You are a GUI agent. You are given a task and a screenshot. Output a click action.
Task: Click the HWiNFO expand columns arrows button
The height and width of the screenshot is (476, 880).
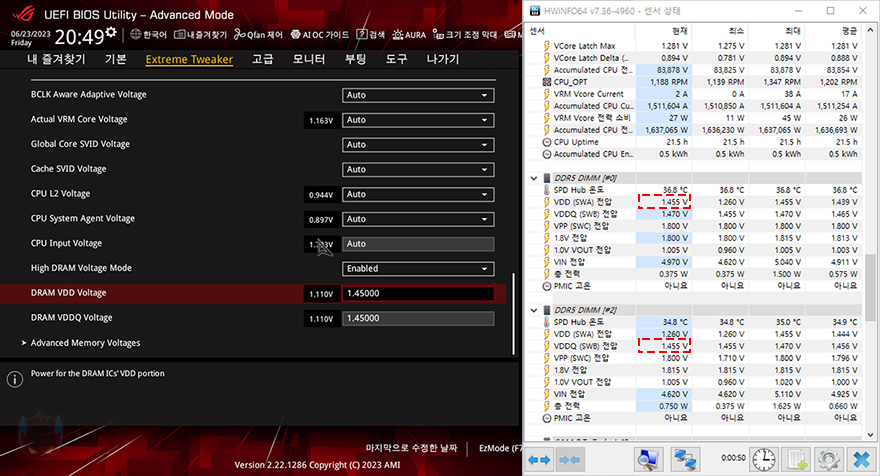click(539, 460)
